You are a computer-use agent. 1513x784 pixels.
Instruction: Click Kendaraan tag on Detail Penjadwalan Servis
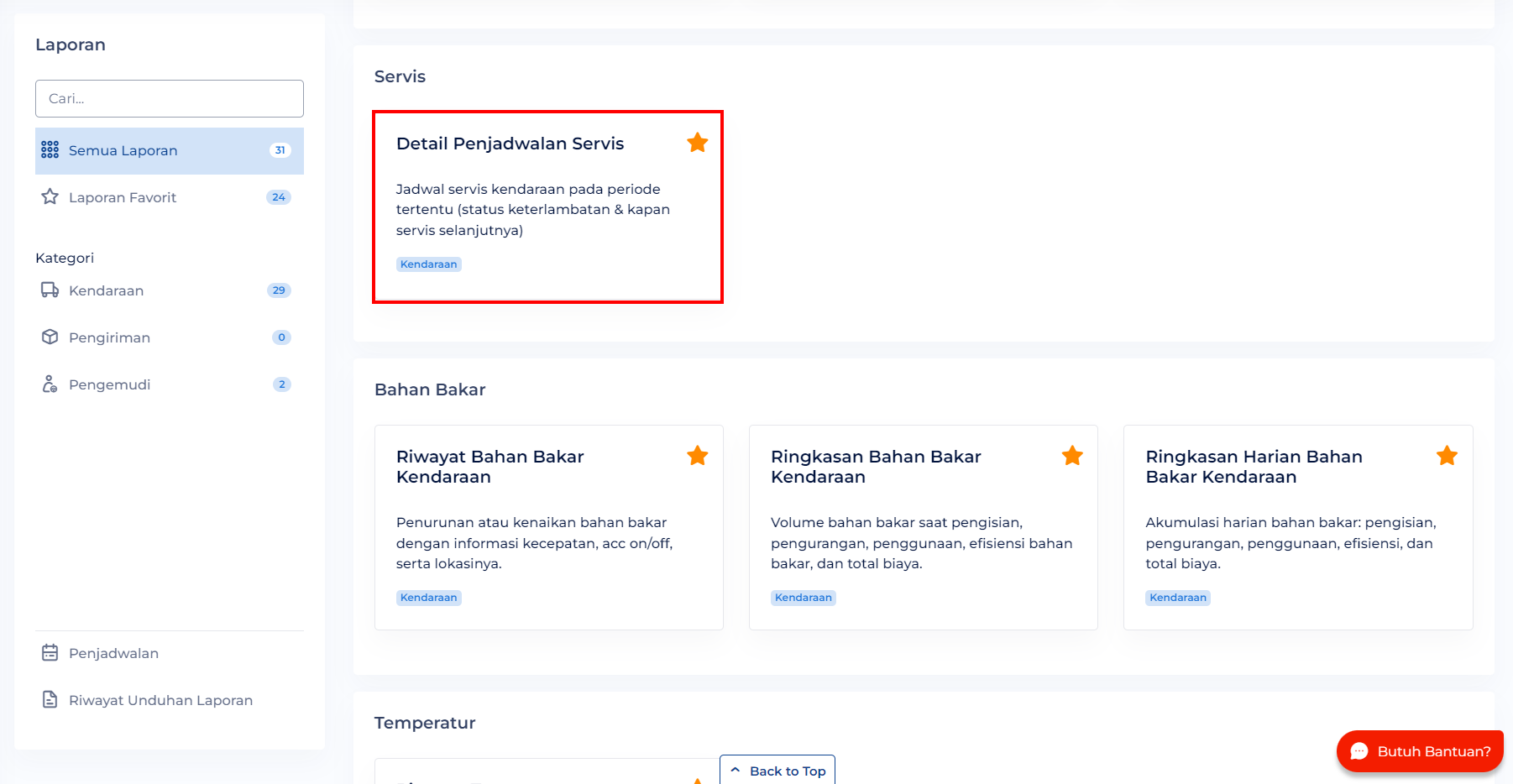coord(429,264)
